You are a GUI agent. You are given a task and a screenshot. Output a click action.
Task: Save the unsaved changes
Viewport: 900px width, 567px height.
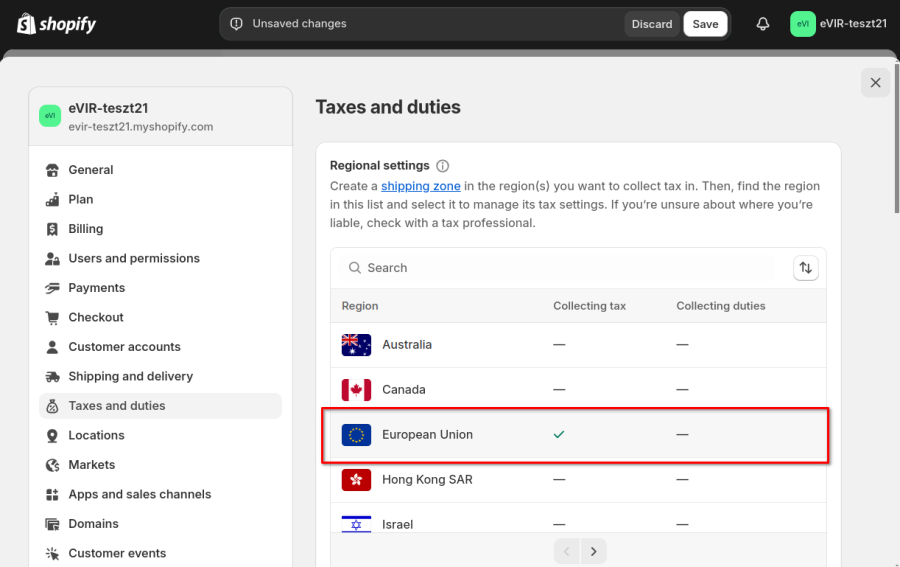tap(705, 24)
